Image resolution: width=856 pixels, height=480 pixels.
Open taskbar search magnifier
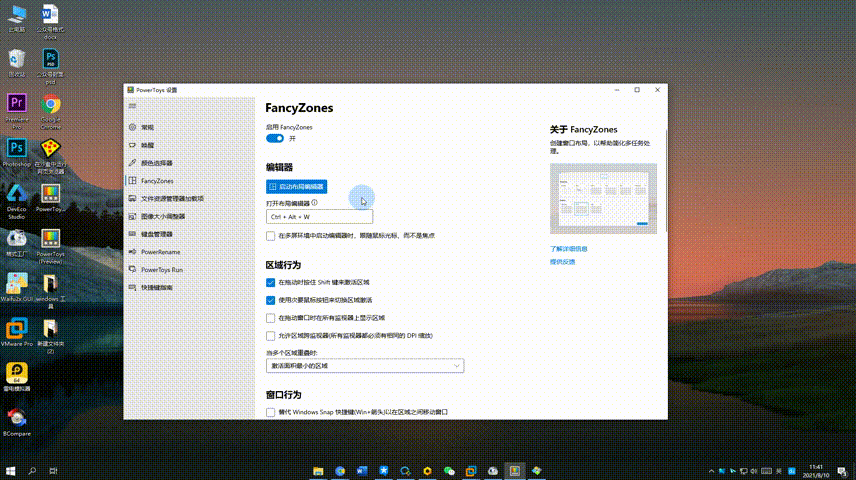click(x=32, y=471)
